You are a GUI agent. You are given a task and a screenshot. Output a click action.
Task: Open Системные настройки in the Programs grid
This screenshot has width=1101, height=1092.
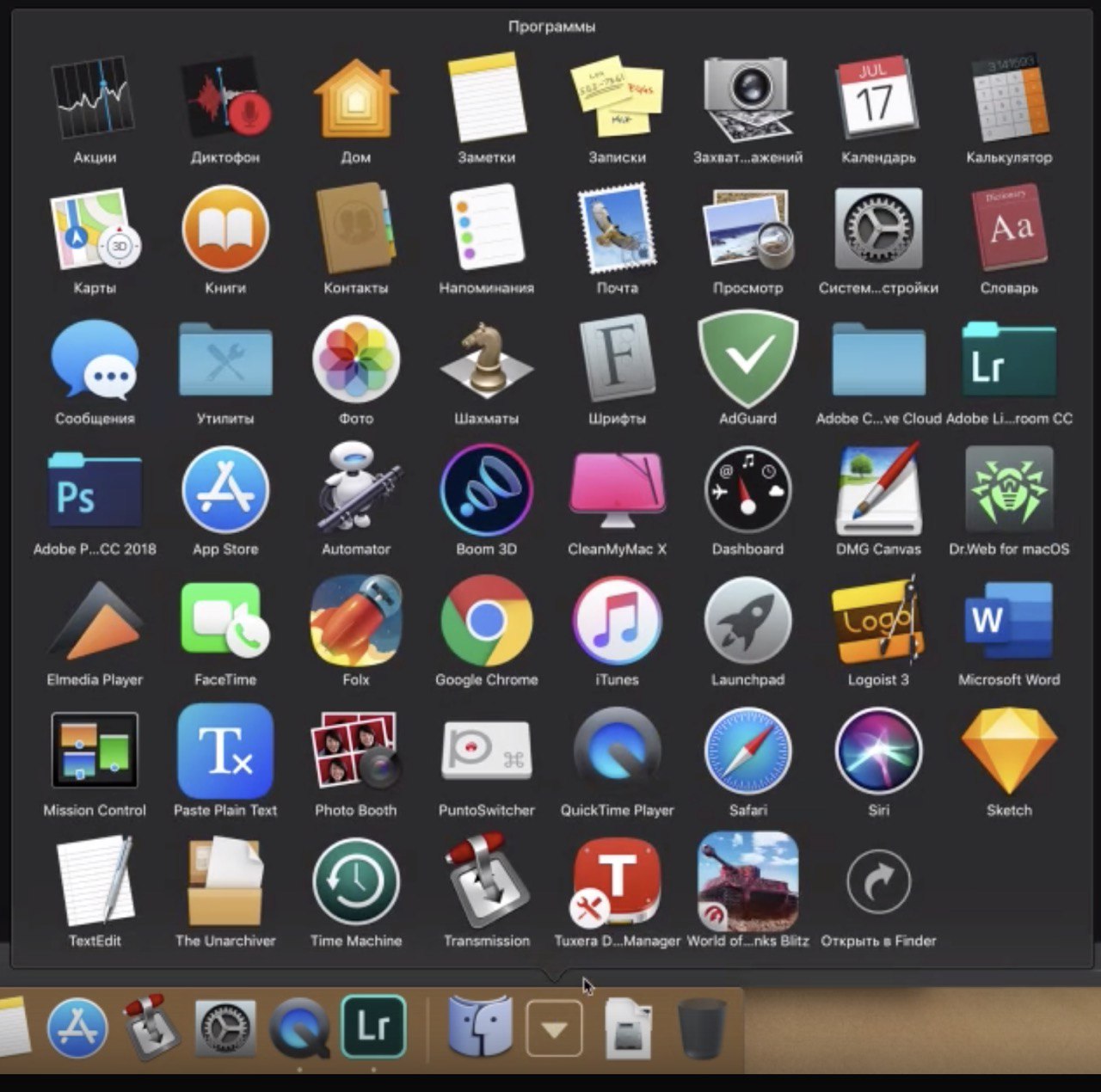878,229
